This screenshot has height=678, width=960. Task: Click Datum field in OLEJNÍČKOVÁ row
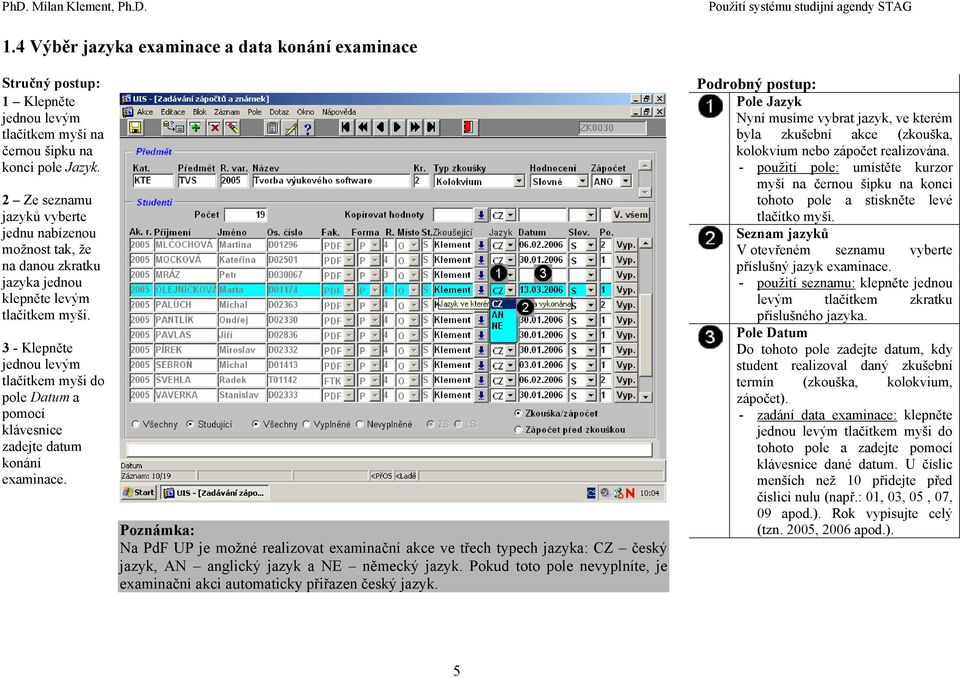pyautogui.click(x=542, y=290)
